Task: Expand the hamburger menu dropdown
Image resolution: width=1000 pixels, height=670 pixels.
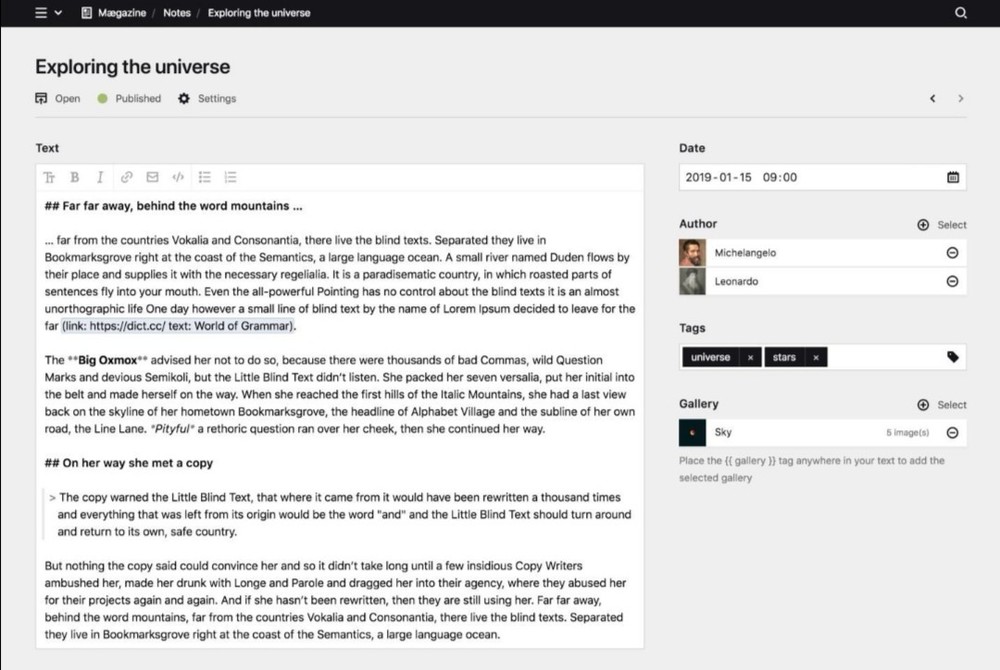Action: [49, 13]
